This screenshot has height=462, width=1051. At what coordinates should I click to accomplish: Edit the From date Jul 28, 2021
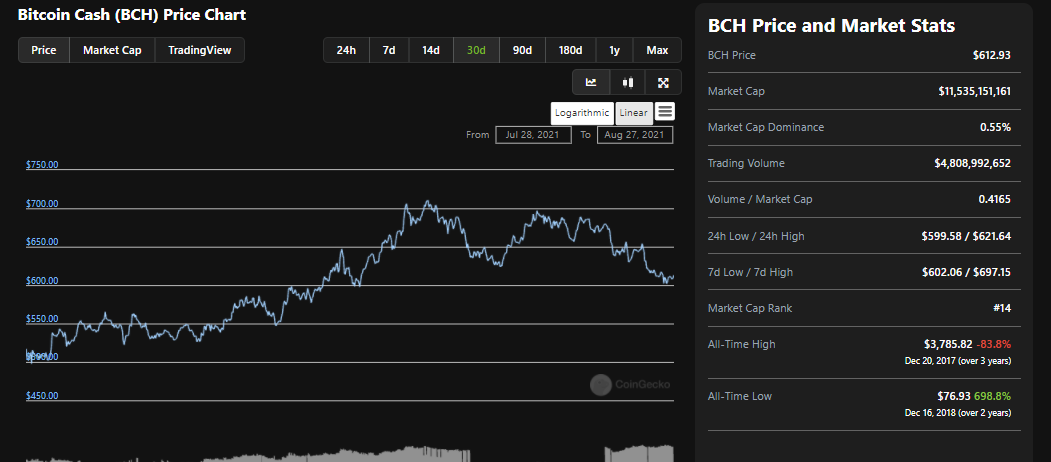tap(534, 135)
